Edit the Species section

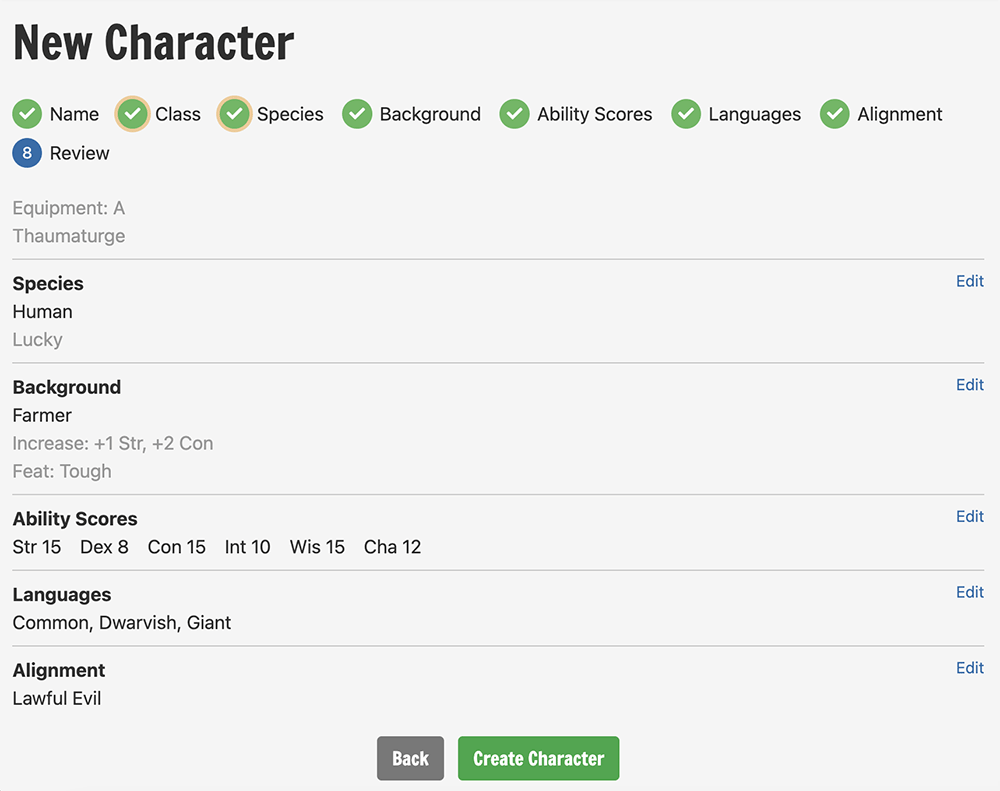[x=970, y=281]
